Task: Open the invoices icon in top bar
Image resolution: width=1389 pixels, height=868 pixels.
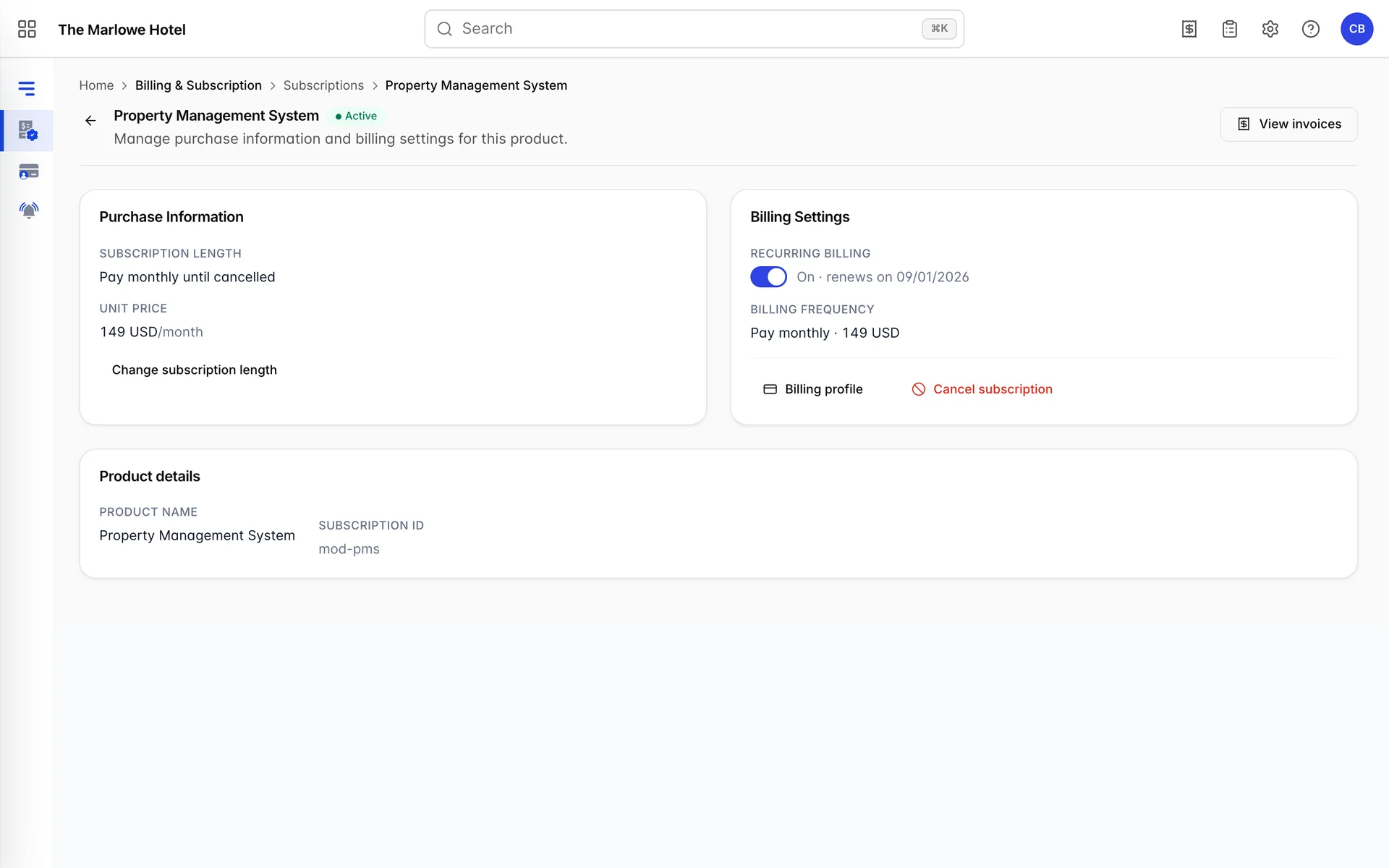Action: (1189, 29)
